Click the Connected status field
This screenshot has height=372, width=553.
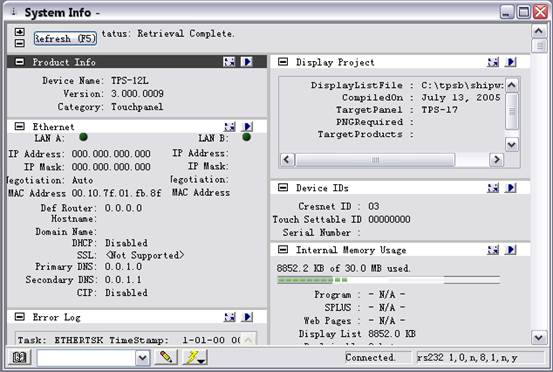(x=378, y=357)
